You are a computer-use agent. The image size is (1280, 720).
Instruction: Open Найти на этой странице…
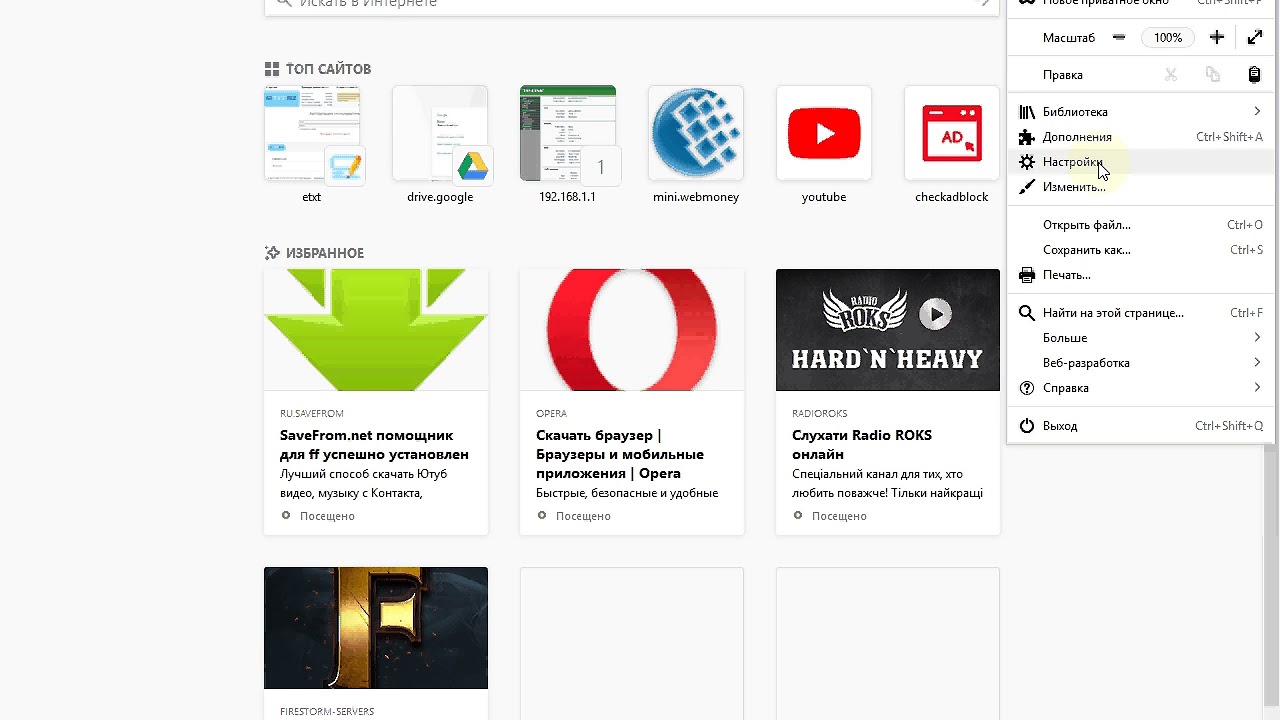point(1140,313)
